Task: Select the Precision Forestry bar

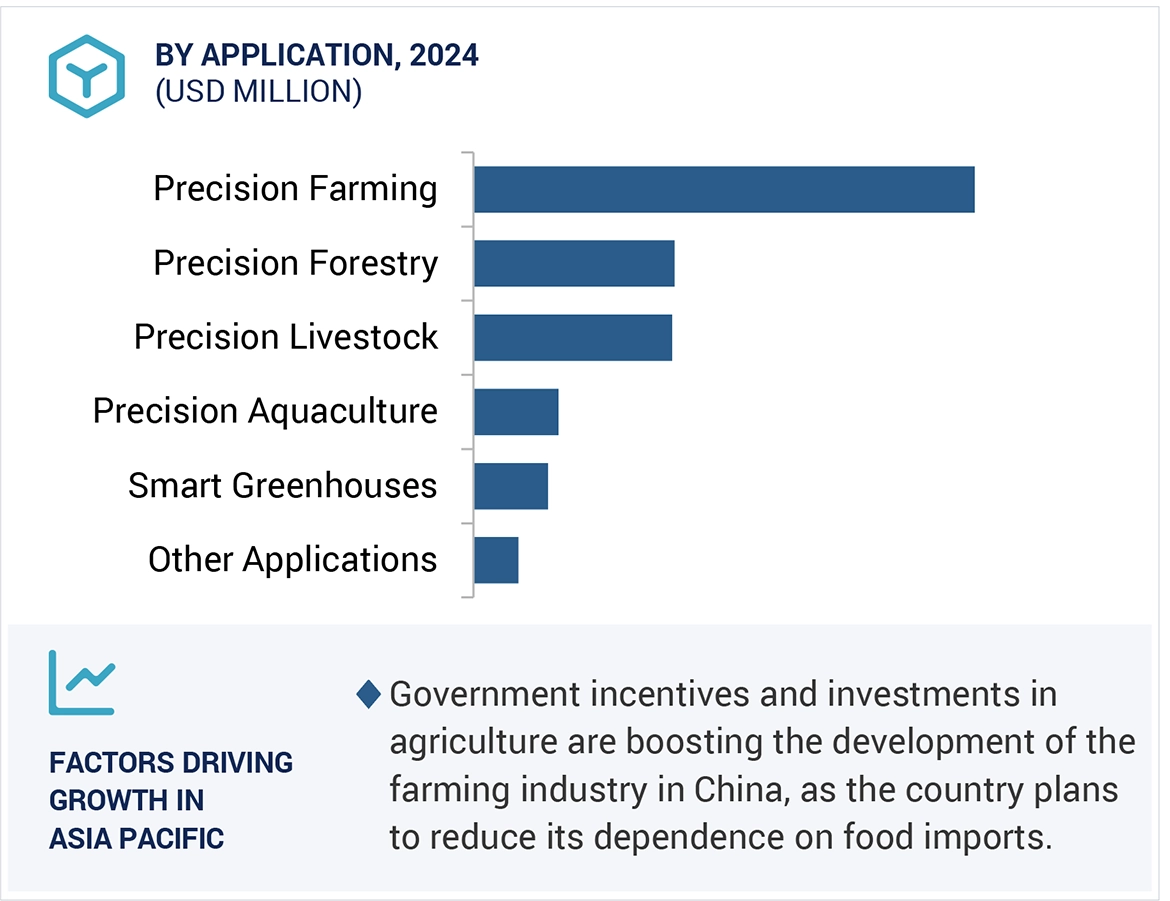Action: pyautogui.click(x=574, y=264)
